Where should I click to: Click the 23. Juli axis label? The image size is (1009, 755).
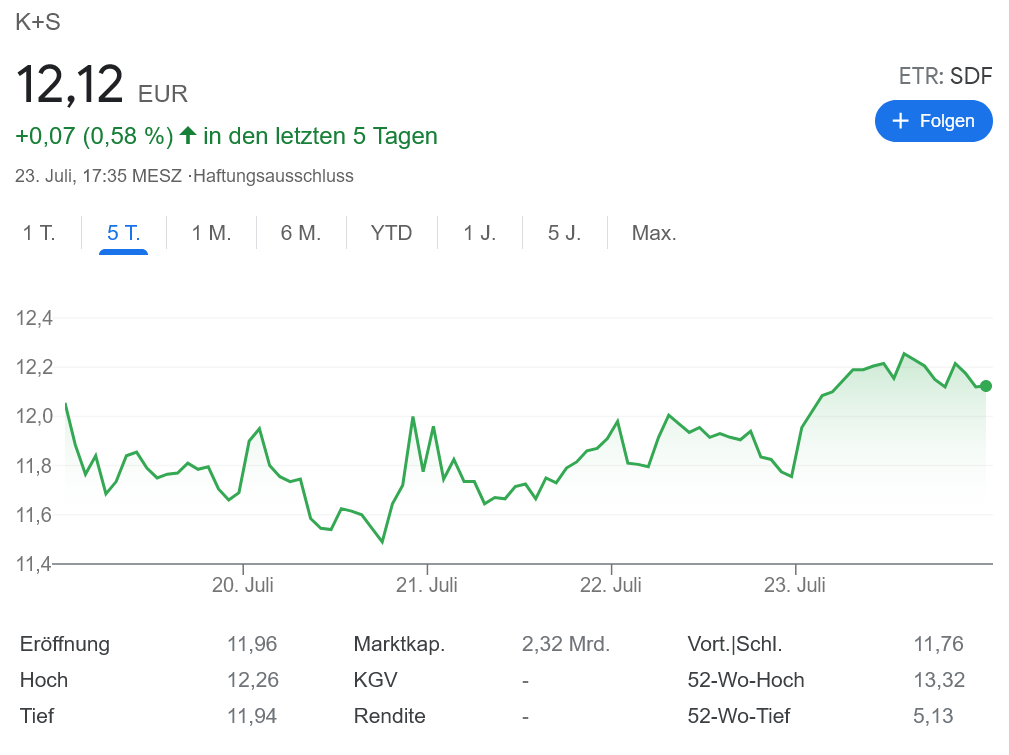click(795, 584)
